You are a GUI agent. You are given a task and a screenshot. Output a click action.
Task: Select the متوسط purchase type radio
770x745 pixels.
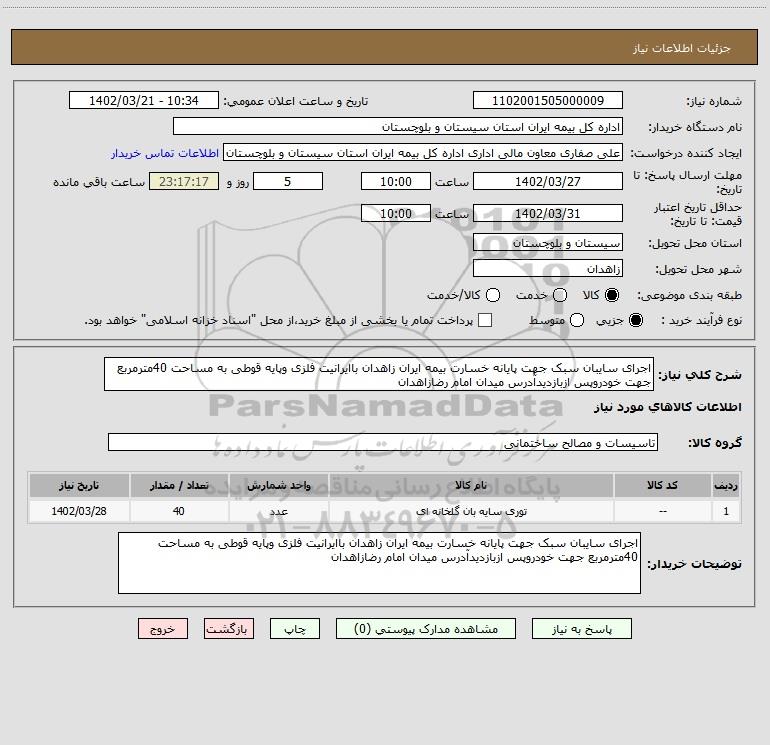pyautogui.click(x=577, y=320)
